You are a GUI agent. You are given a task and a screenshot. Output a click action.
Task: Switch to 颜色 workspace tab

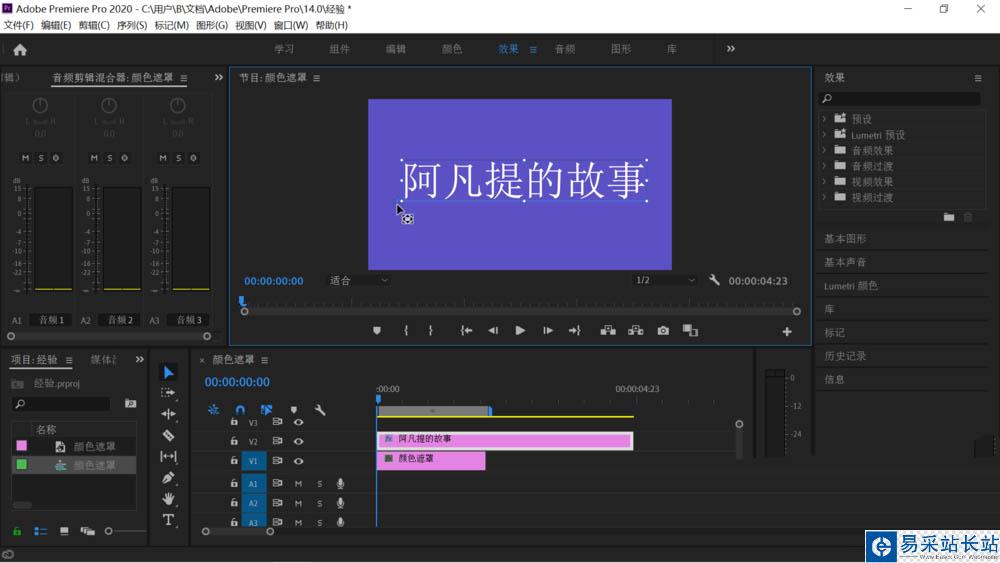[x=452, y=49]
